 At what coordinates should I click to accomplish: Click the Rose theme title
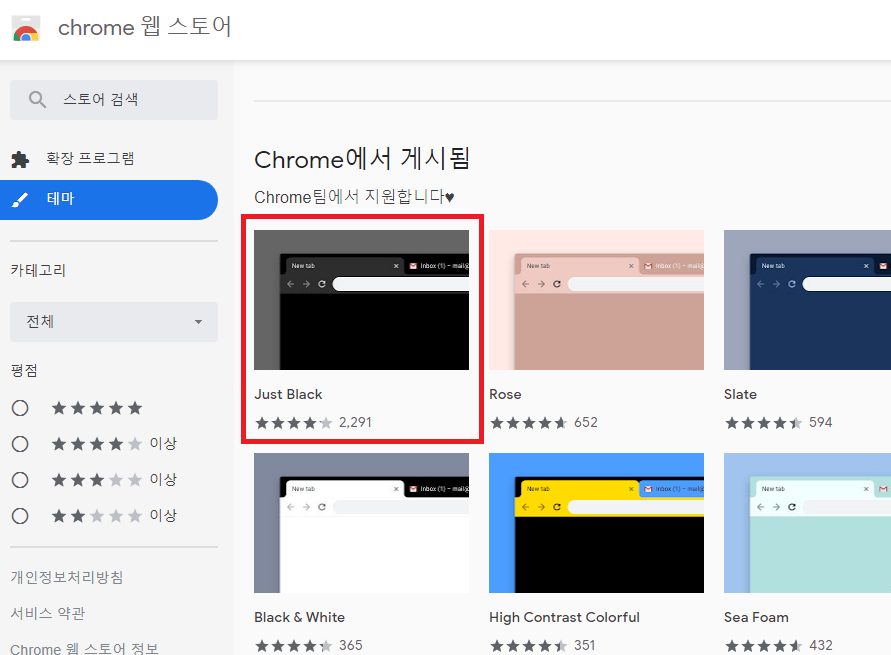coord(505,394)
